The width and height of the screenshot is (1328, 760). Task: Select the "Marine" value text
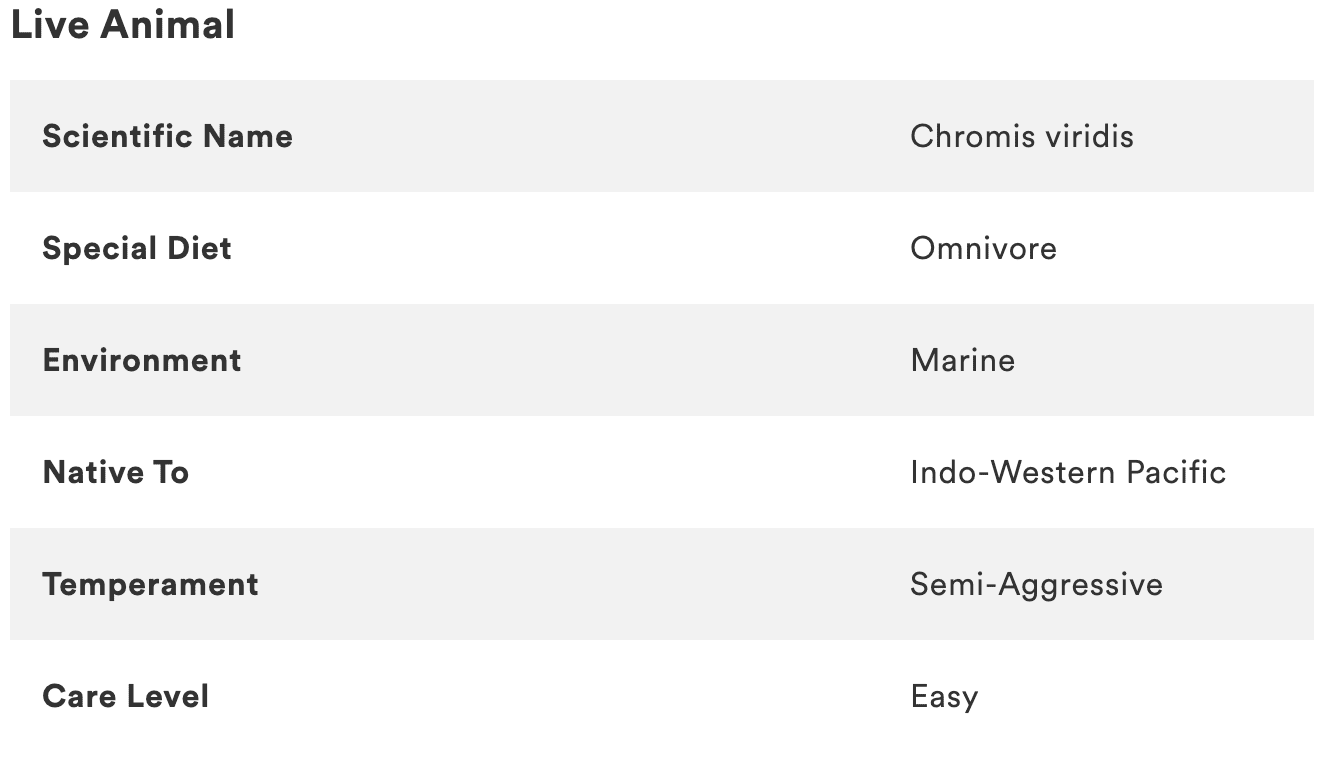tap(962, 360)
